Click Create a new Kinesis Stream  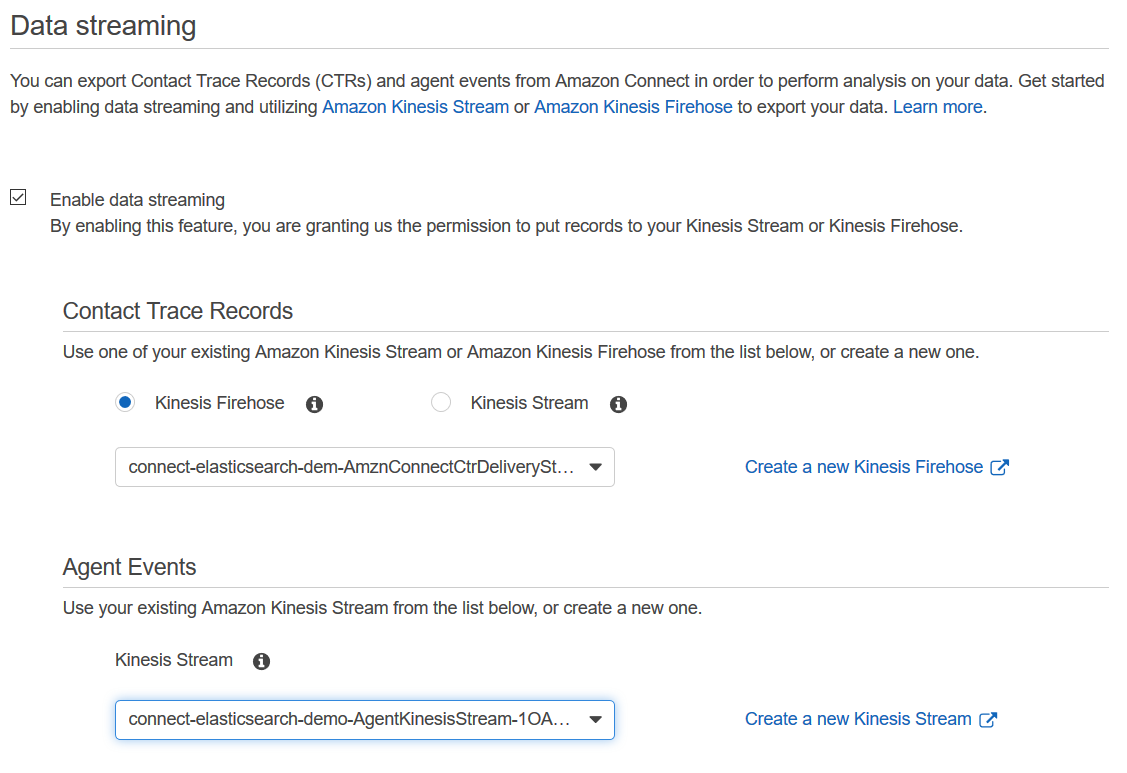coord(857,719)
